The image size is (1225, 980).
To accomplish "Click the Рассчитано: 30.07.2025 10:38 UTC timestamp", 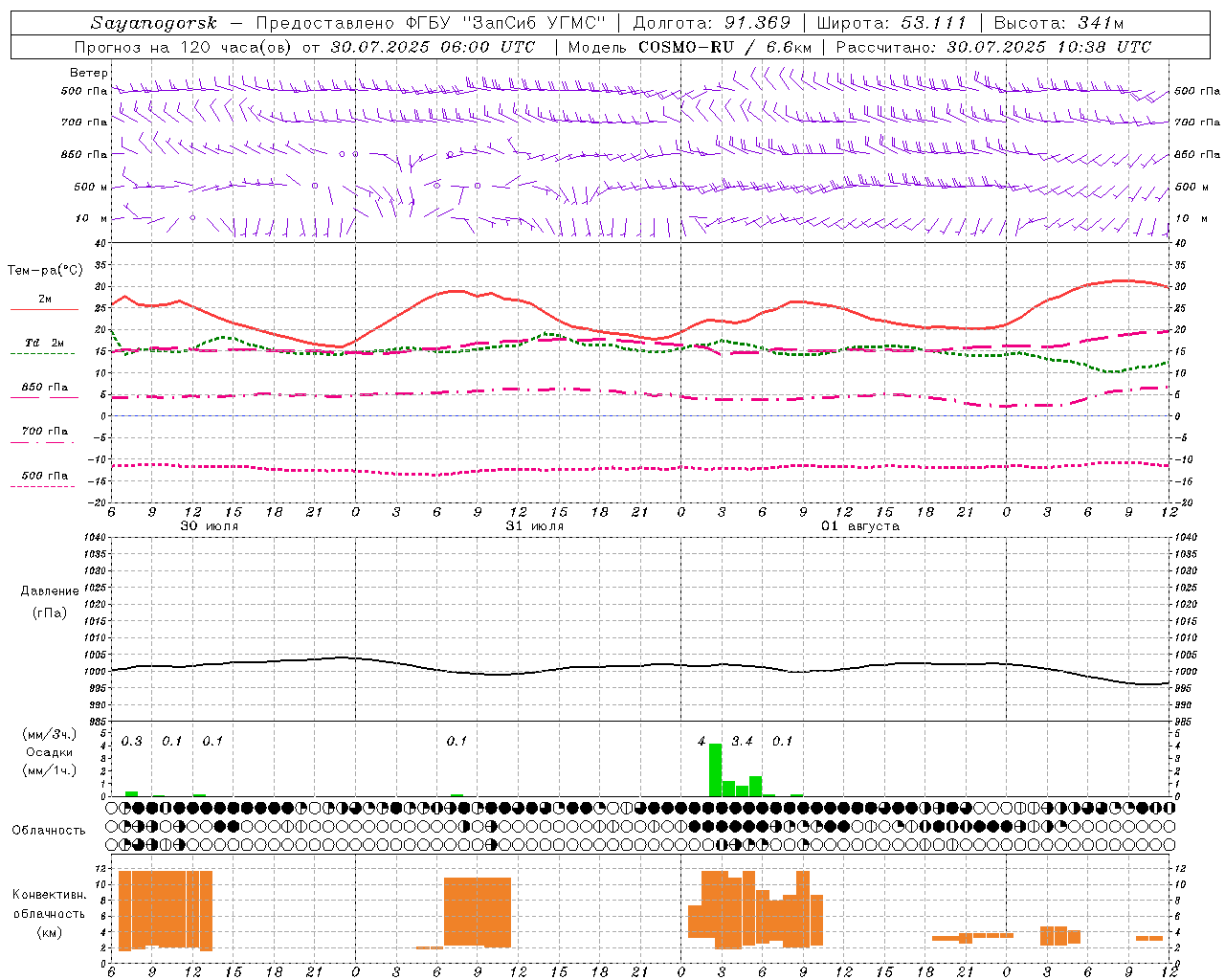I will tap(994, 47).
